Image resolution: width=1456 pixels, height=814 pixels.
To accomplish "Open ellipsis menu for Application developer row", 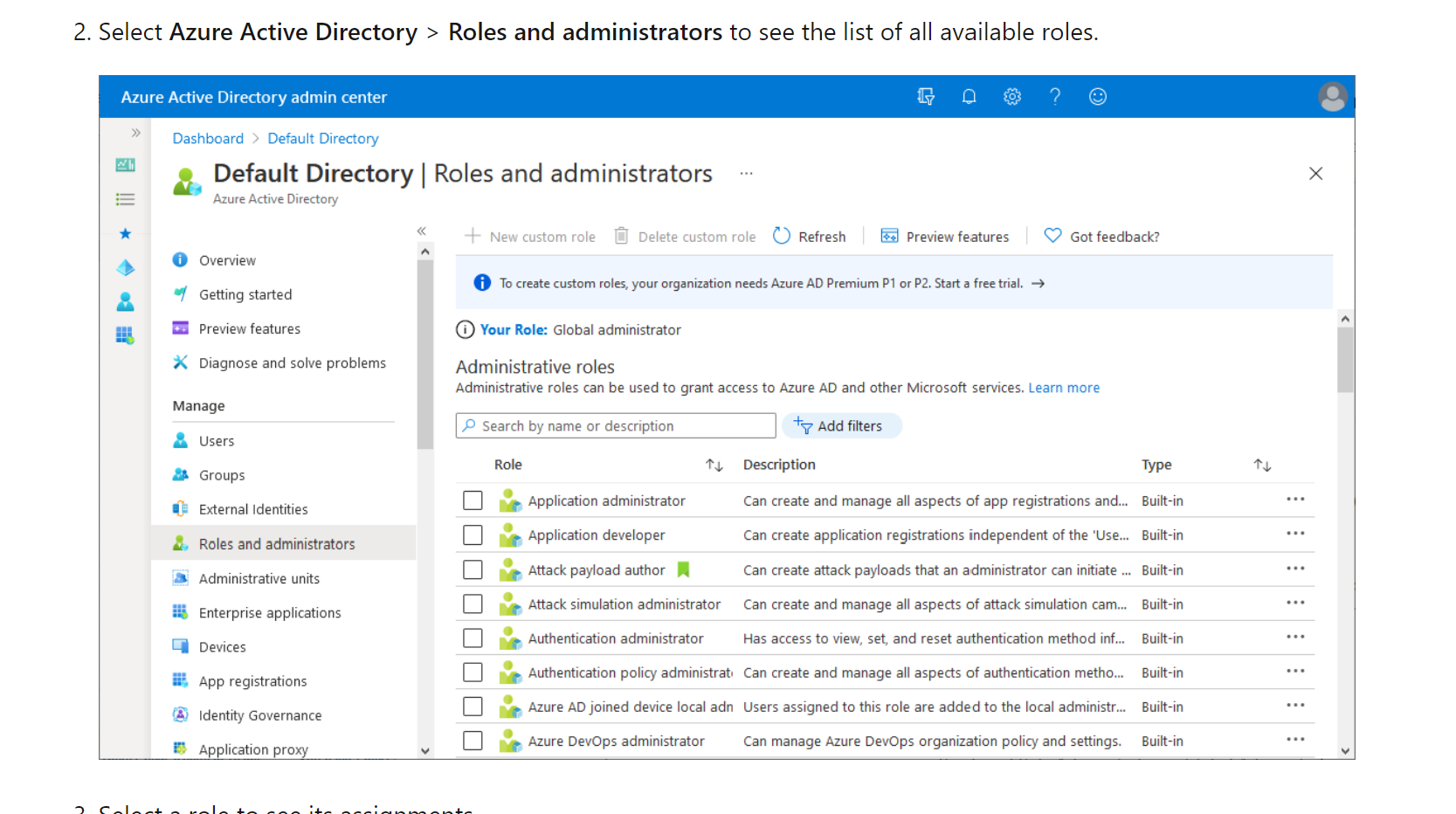I will [1295, 534].
